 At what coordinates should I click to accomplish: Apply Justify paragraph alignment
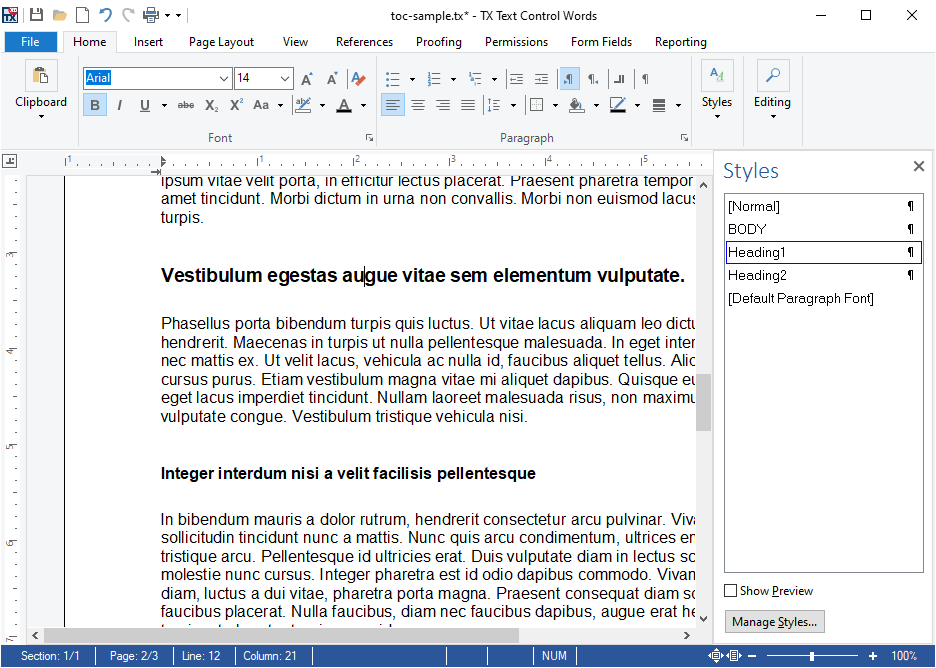pos(467,106)
